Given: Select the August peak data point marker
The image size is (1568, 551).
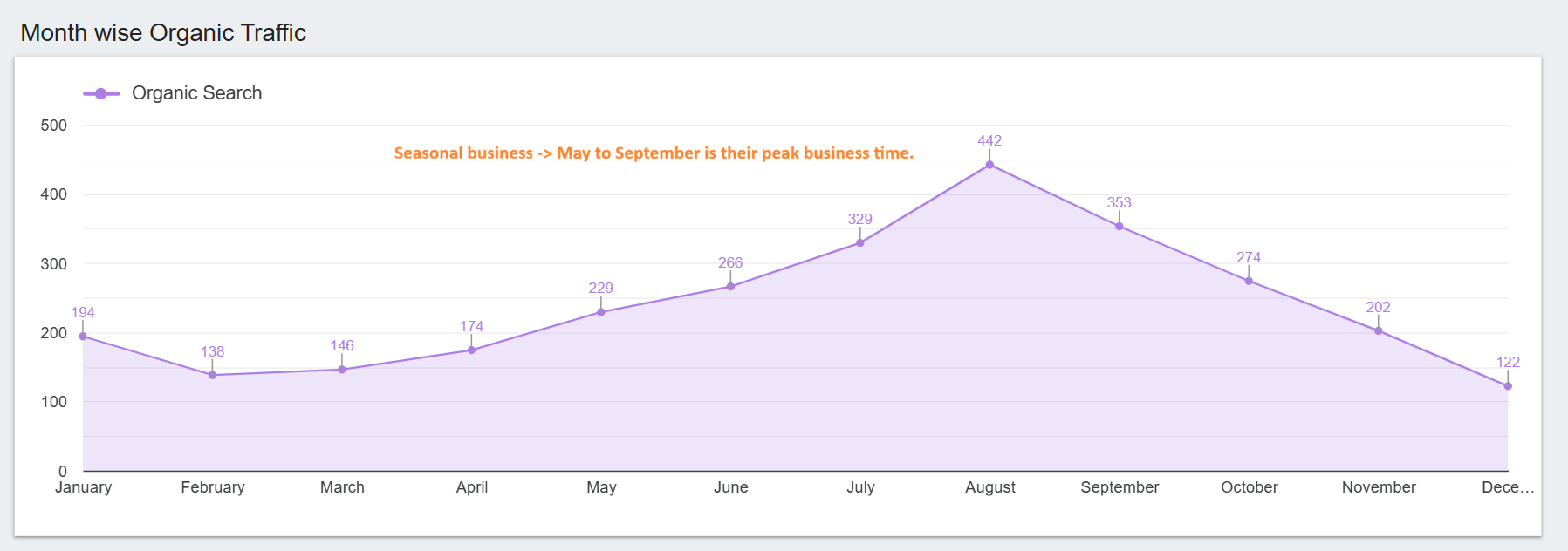Looking at the screenshot, I should 989,165.
